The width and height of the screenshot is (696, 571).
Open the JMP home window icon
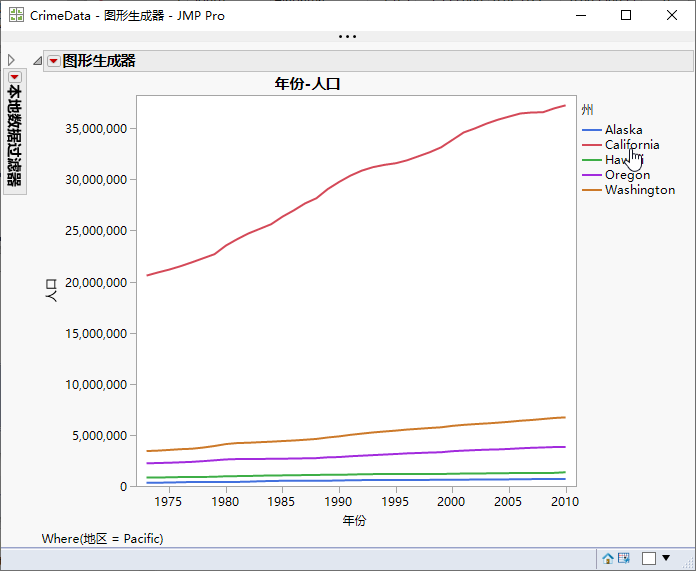(608, 558)
